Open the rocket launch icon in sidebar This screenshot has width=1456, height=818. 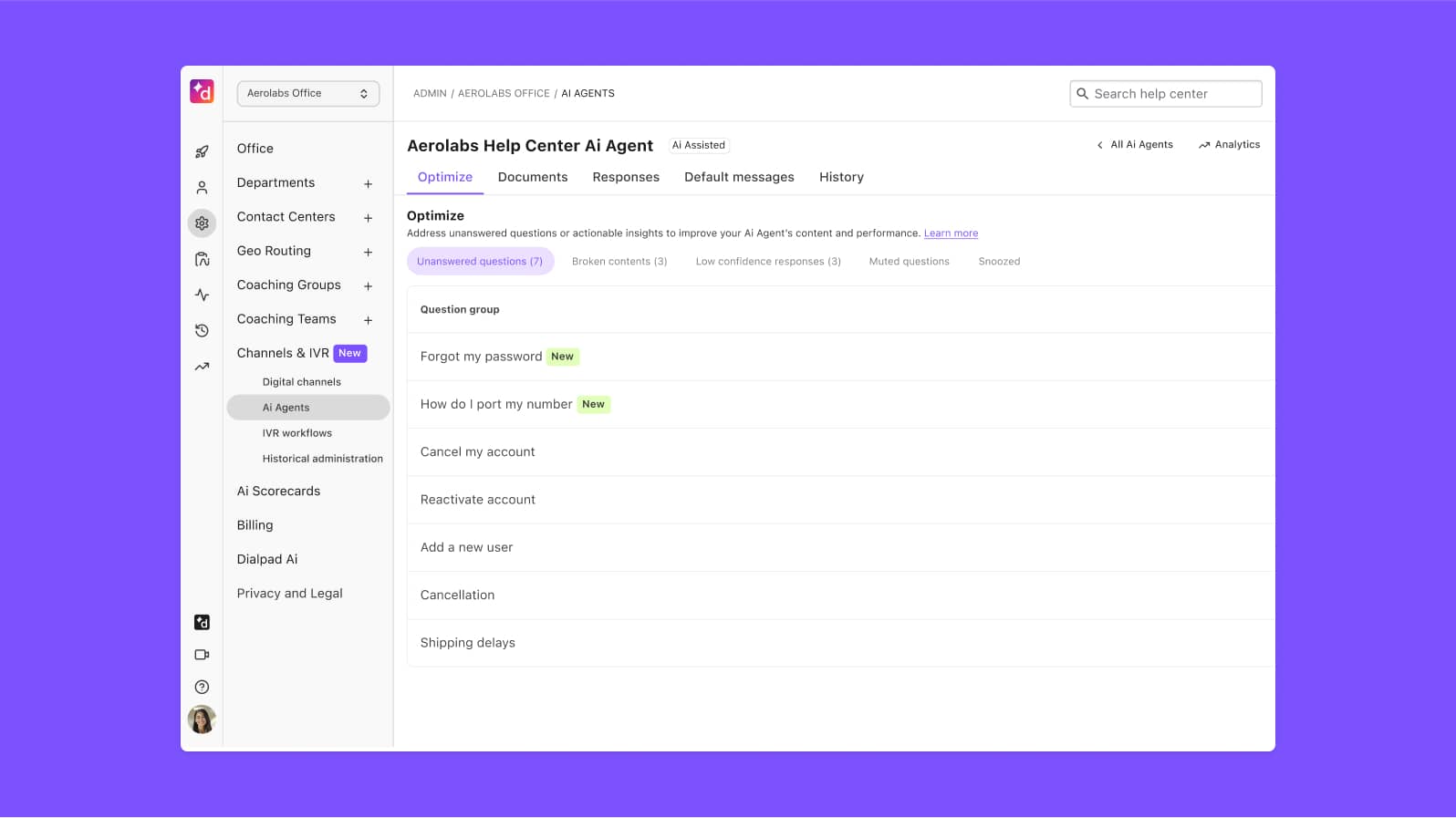click(202, 152)
